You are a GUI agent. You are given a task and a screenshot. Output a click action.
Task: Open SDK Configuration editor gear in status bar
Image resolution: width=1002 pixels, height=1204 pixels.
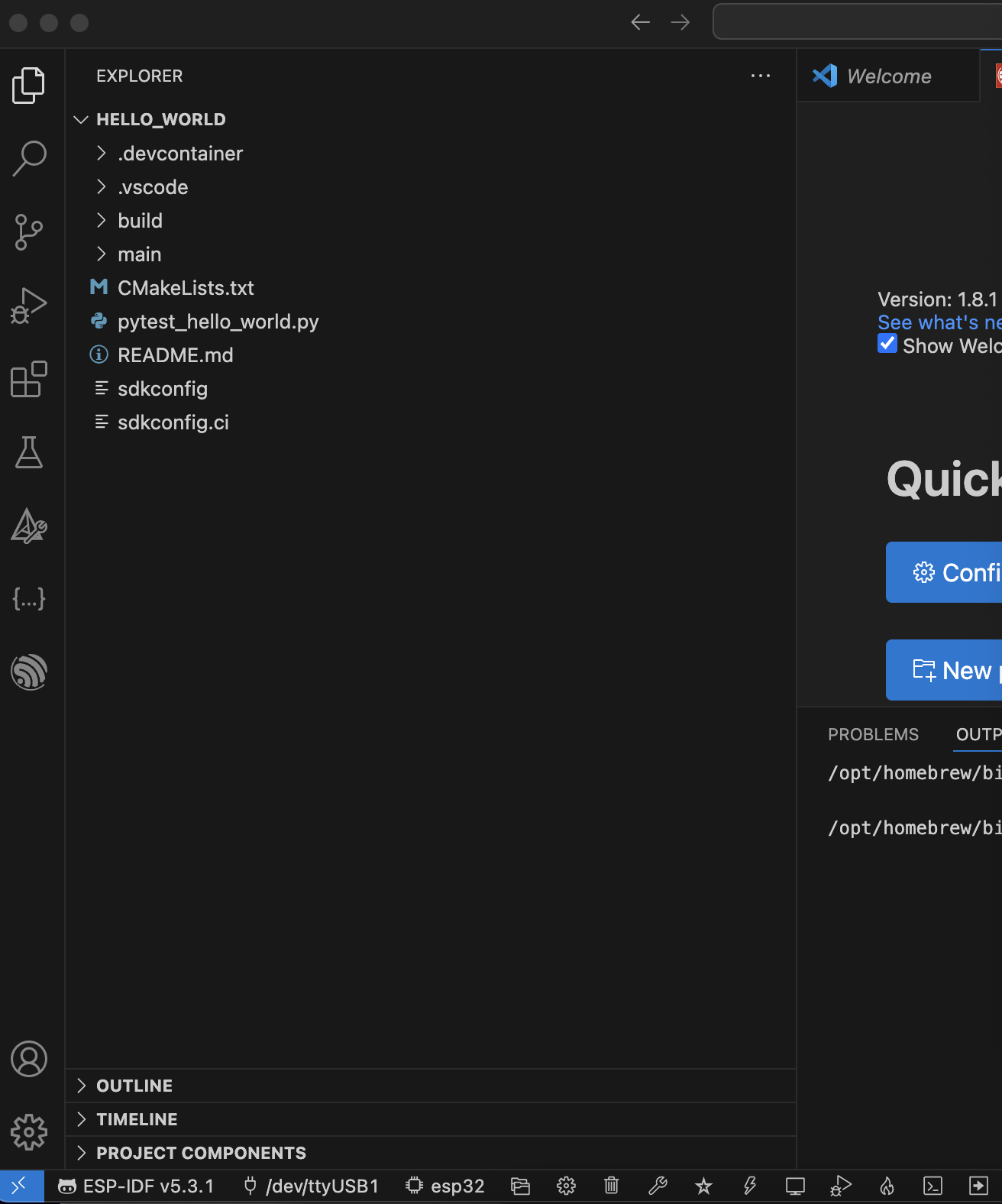[566, 1186]
